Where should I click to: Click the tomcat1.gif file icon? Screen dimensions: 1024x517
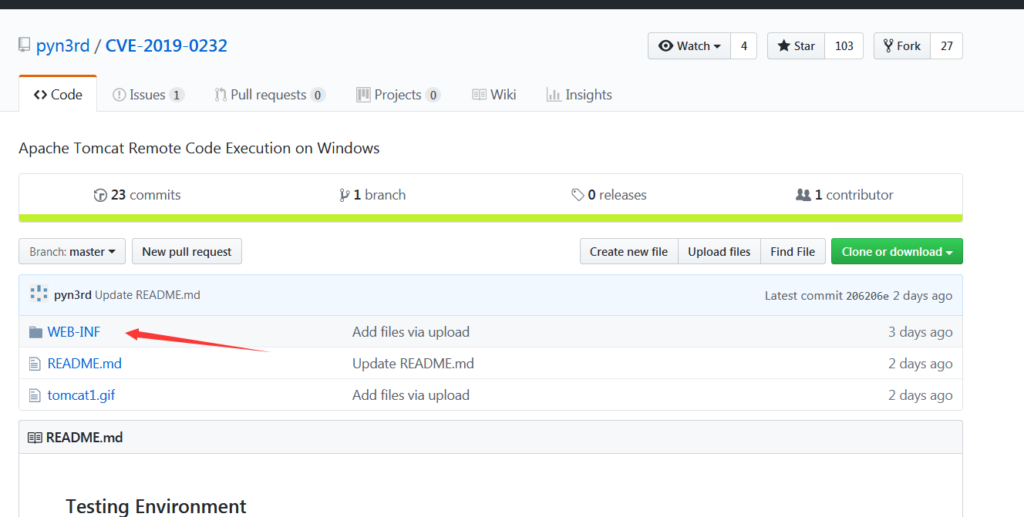pos(35,396)
